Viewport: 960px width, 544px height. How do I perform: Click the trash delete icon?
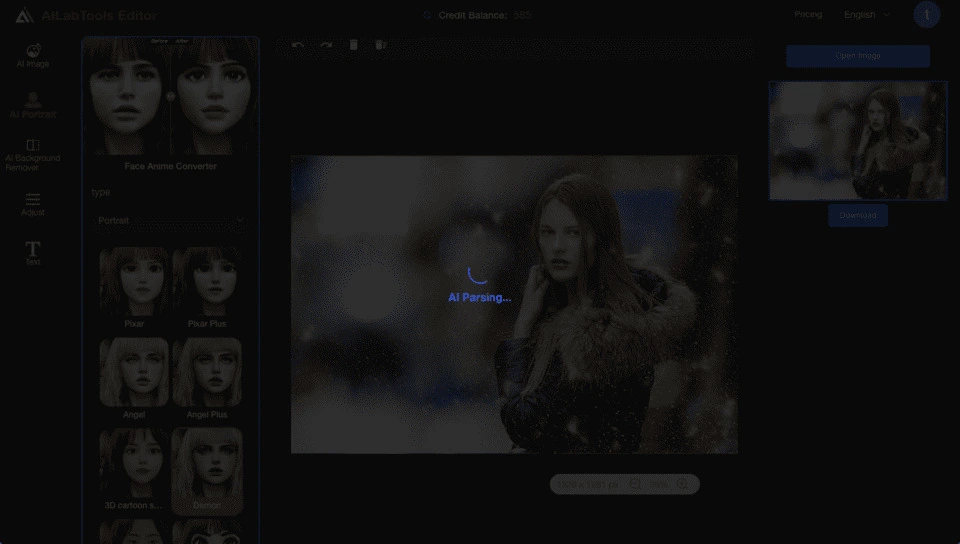click(353, 45)
